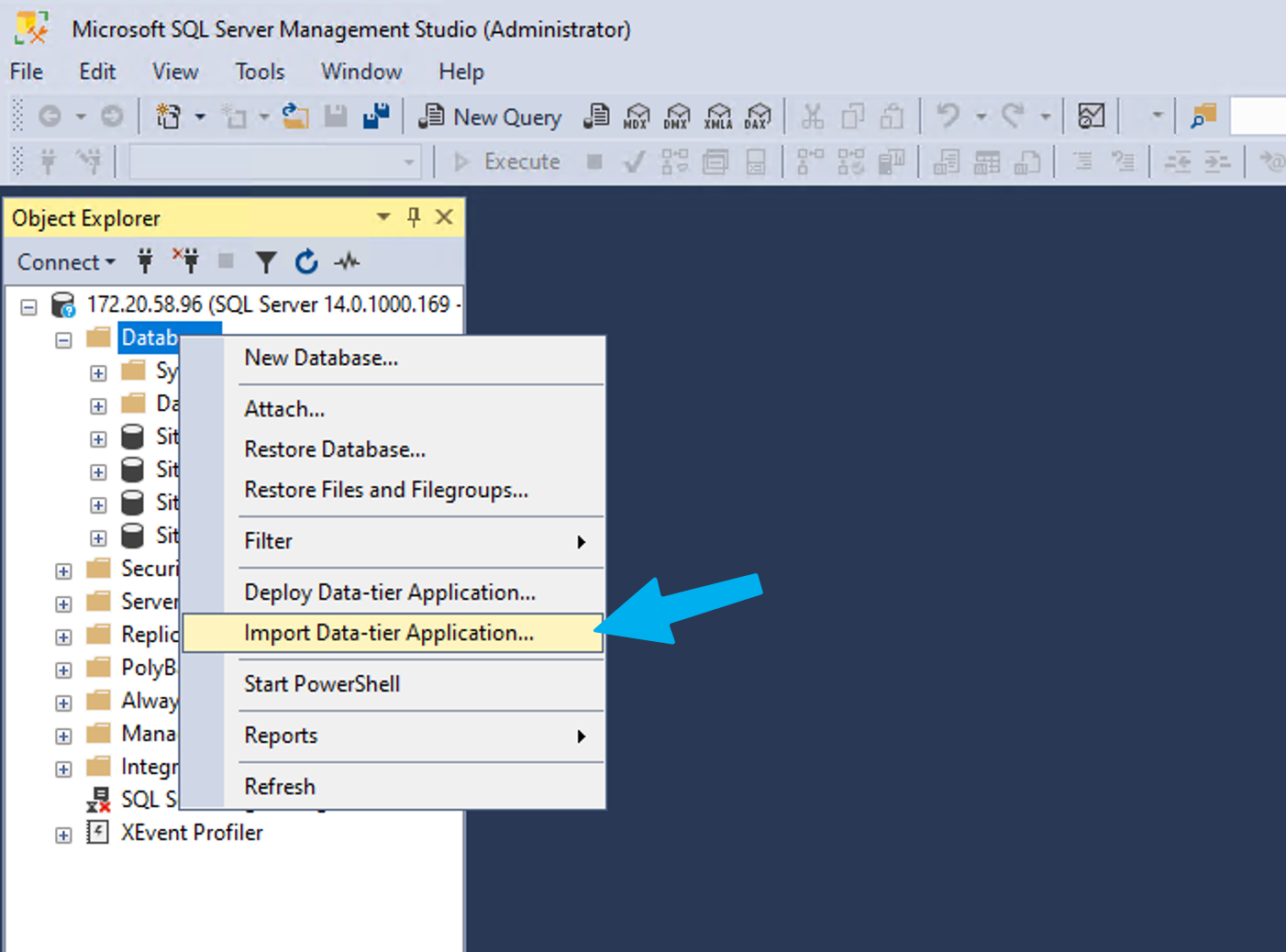The image size is (1286, 952).
Task: Open the available databases combo box
Action: tap(275, 162)
